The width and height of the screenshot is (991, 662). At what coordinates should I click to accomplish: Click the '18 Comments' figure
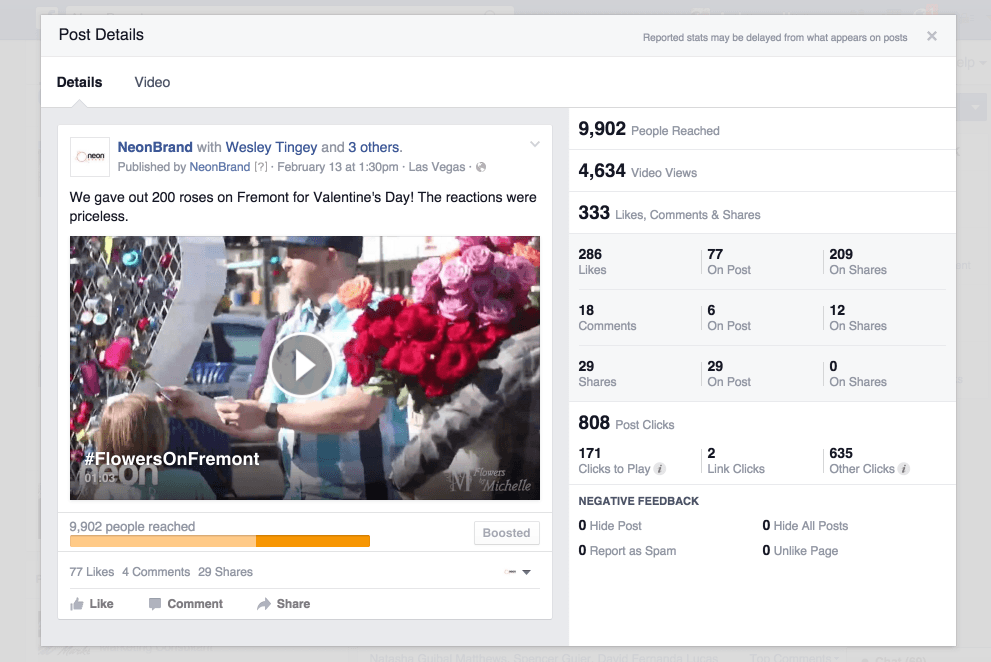607,318
